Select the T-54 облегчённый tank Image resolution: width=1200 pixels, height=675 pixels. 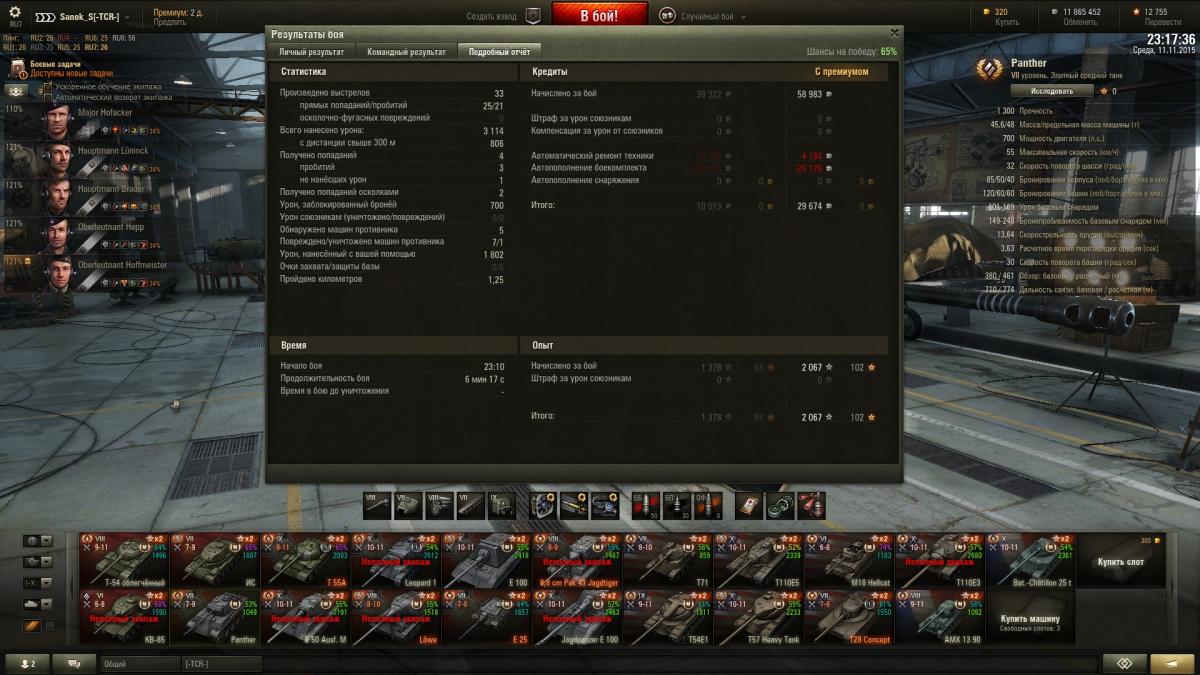[x=124, y=560]
